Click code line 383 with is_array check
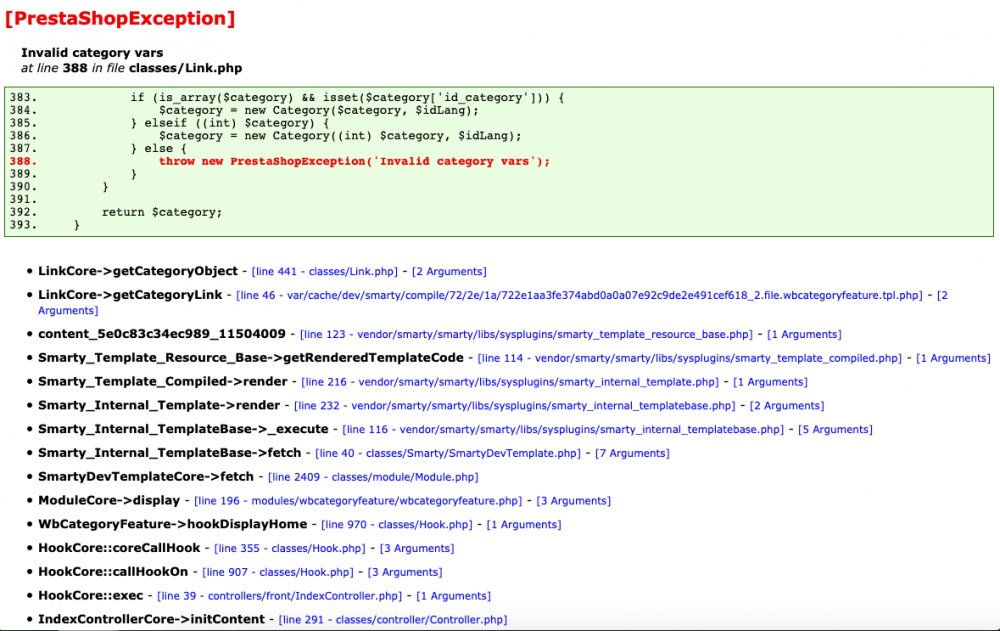The image size is (1000, 631). pos(348,98)
